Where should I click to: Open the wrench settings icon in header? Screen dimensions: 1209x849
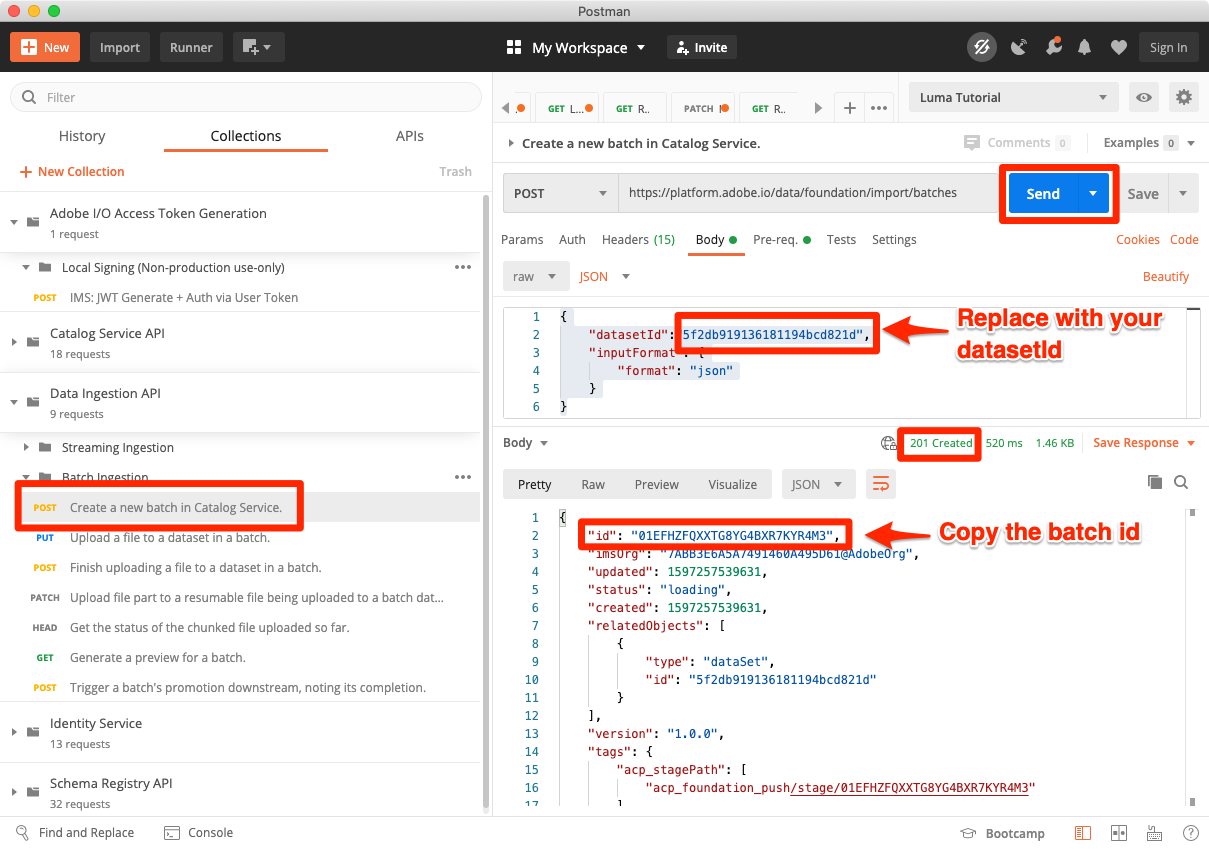[1053, 47]
